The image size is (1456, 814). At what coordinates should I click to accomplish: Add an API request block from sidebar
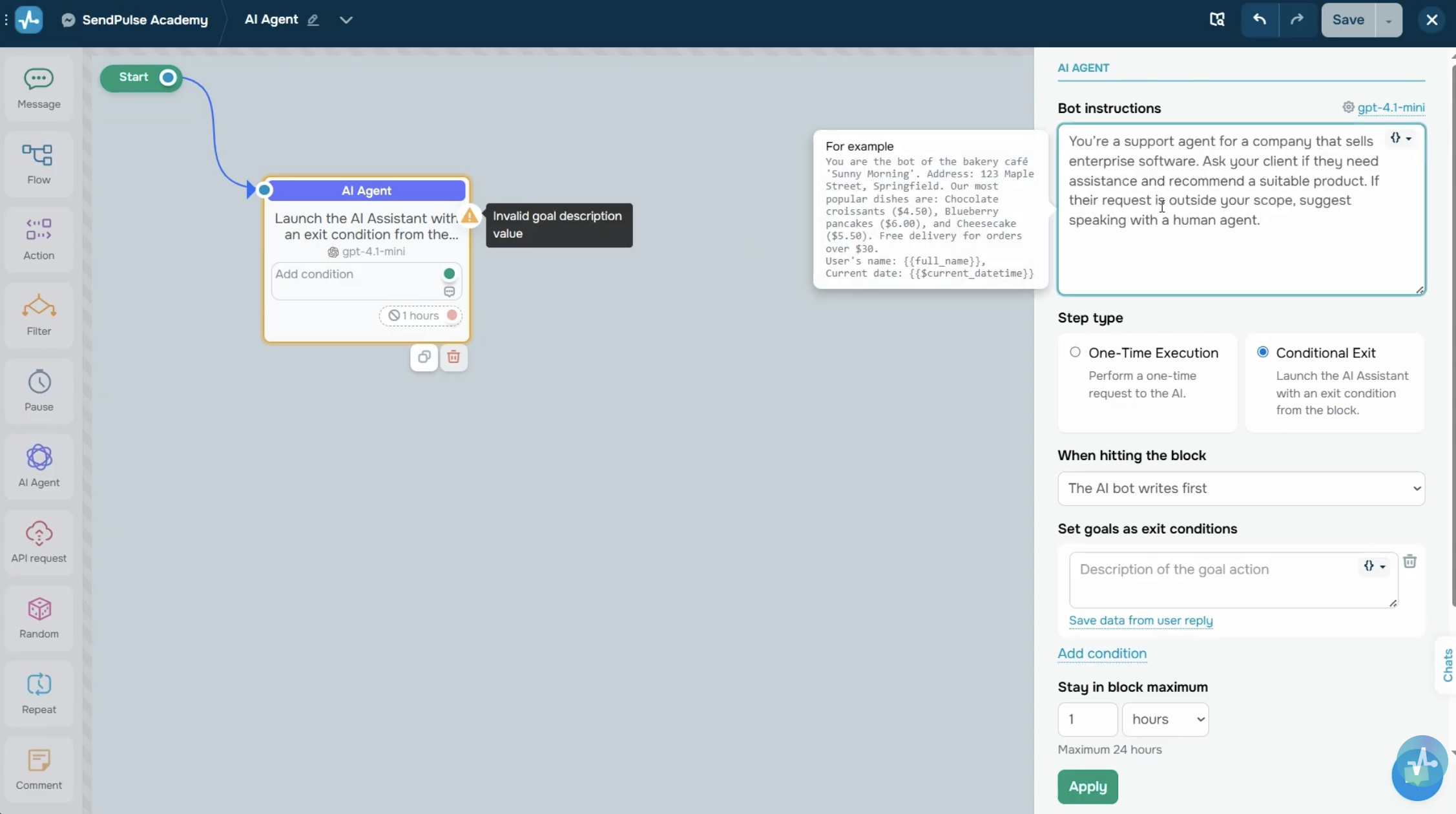(x=39, y=542)
